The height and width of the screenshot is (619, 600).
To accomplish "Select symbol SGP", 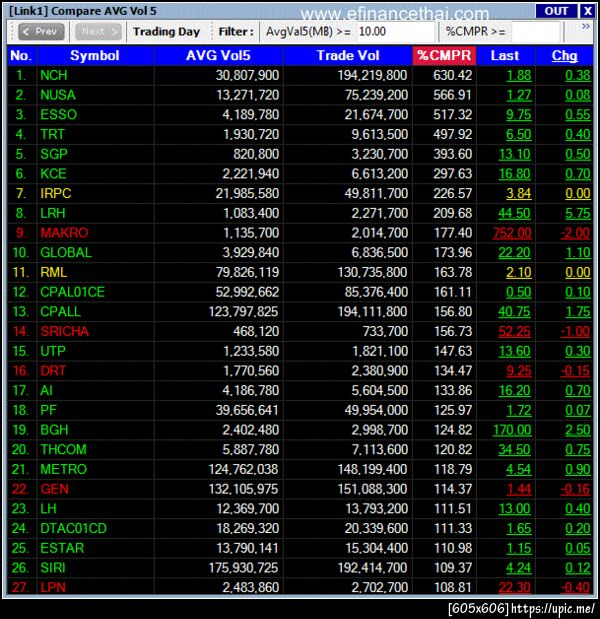I will [54, 154].
